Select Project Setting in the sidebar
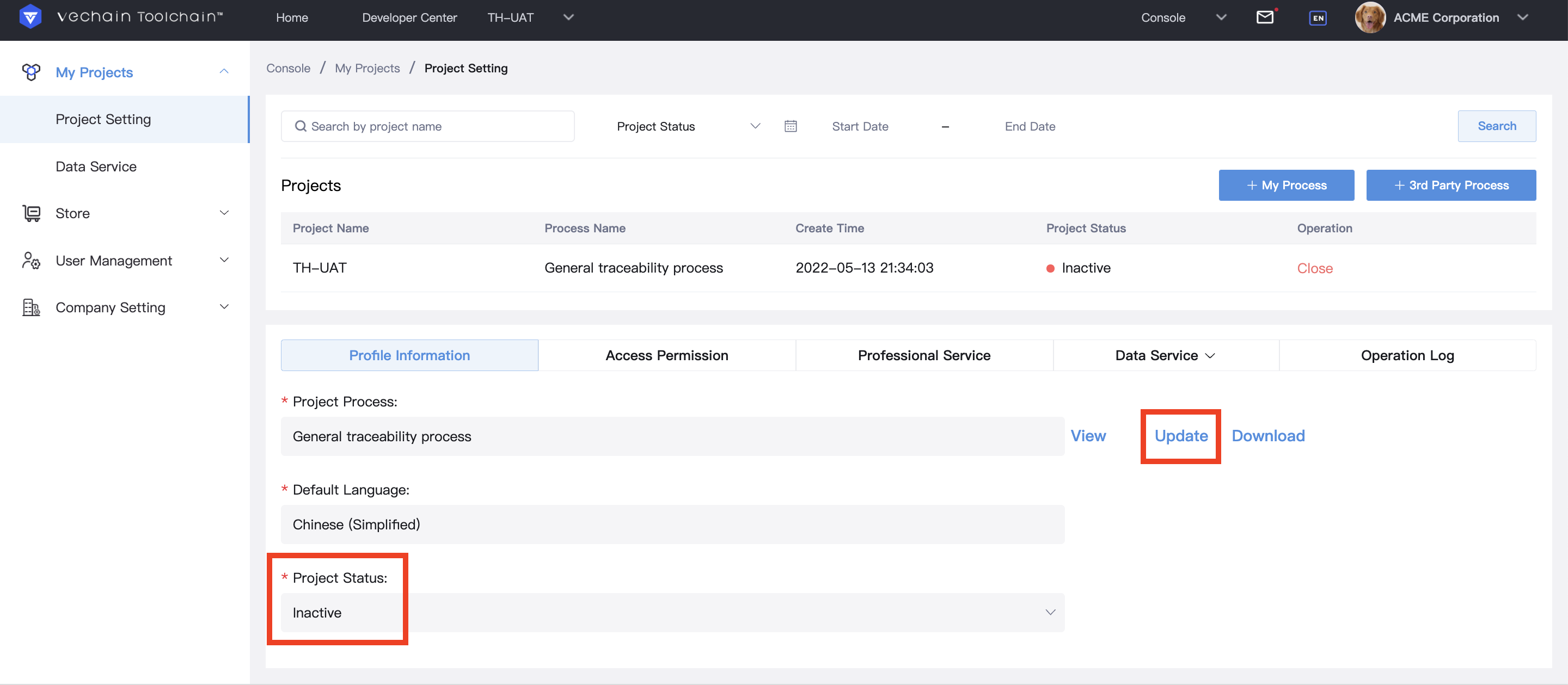The height and width of the screenshot is (685, 1568). pos(124,119)
